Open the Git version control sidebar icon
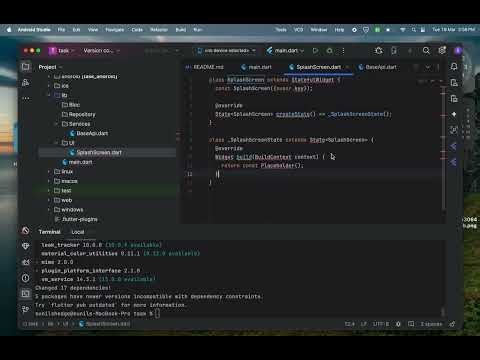Image resolution: width=480 pixels, height=360 pixels. [26, 309]
